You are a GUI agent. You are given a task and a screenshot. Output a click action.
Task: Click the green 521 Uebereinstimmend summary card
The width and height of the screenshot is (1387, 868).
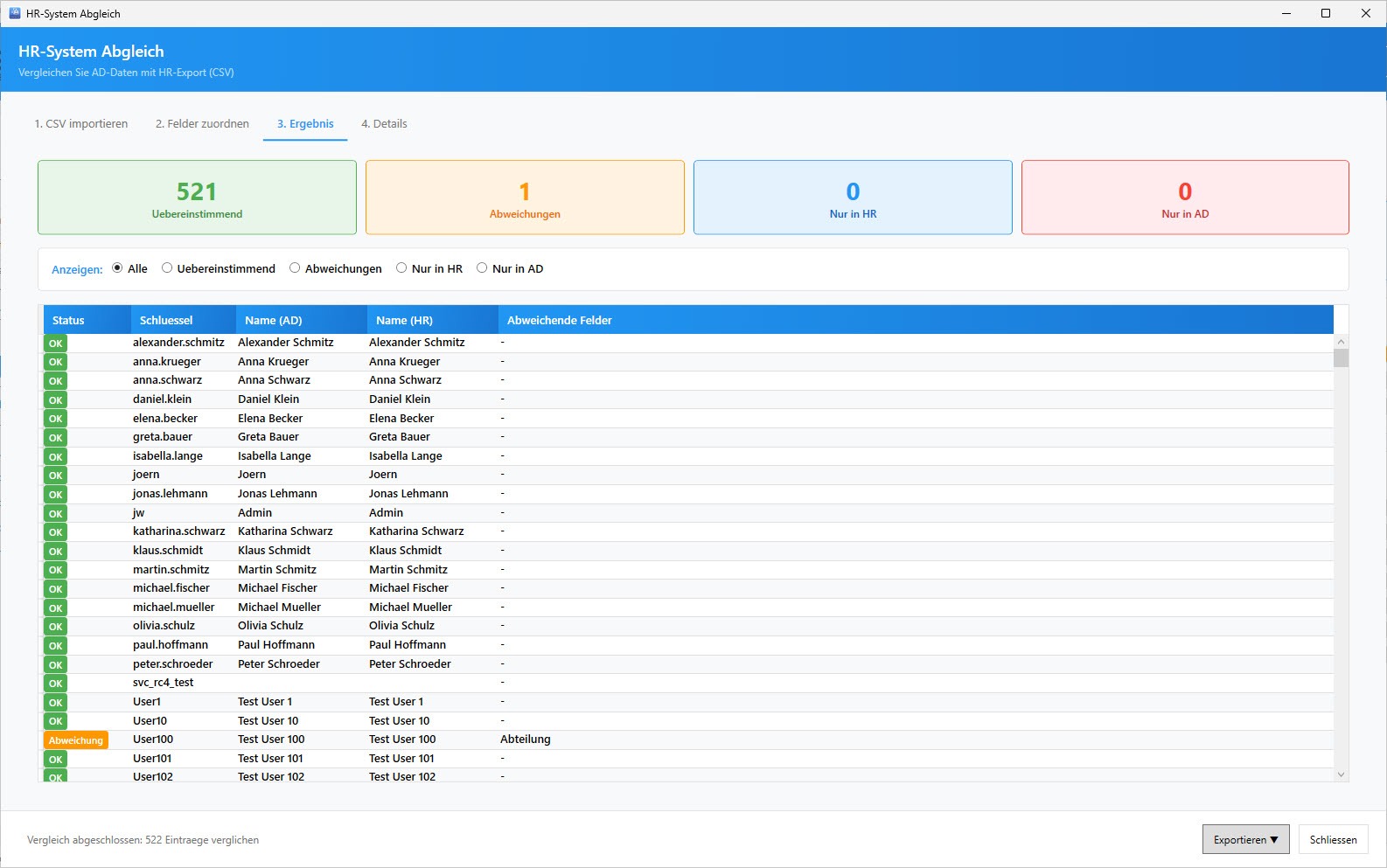197,198
